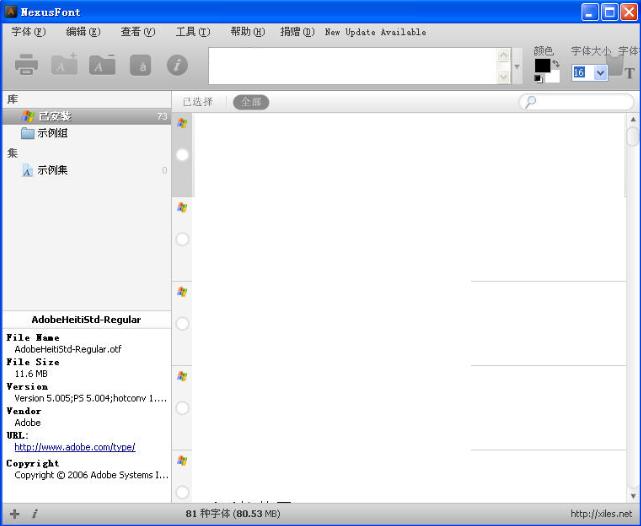Viewport: 641px width, 526px height.
Task: Toggle the second font's selection circle
Action: pos(182,239)
